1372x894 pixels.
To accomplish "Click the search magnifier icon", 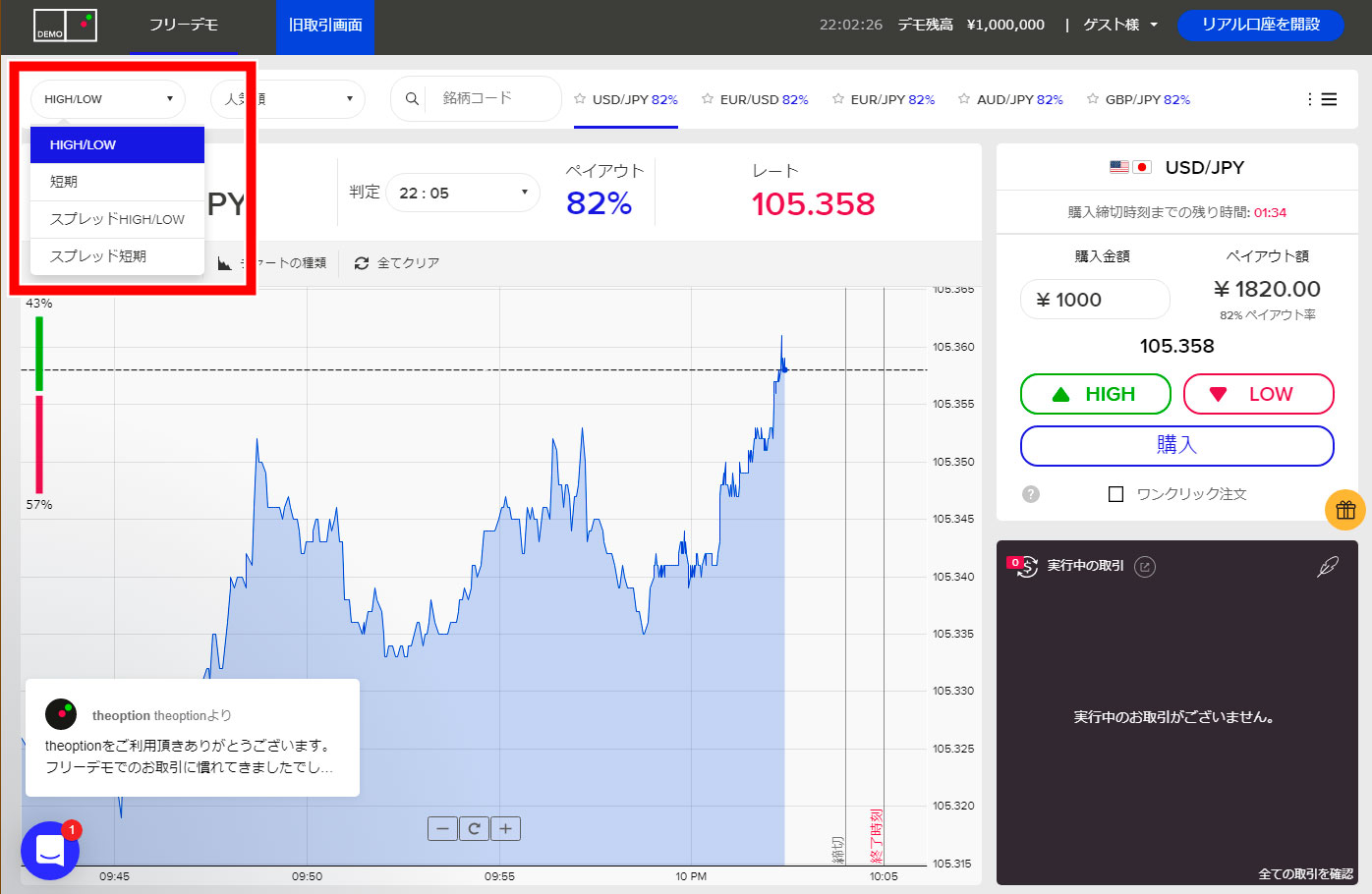I will coord(412,98).
